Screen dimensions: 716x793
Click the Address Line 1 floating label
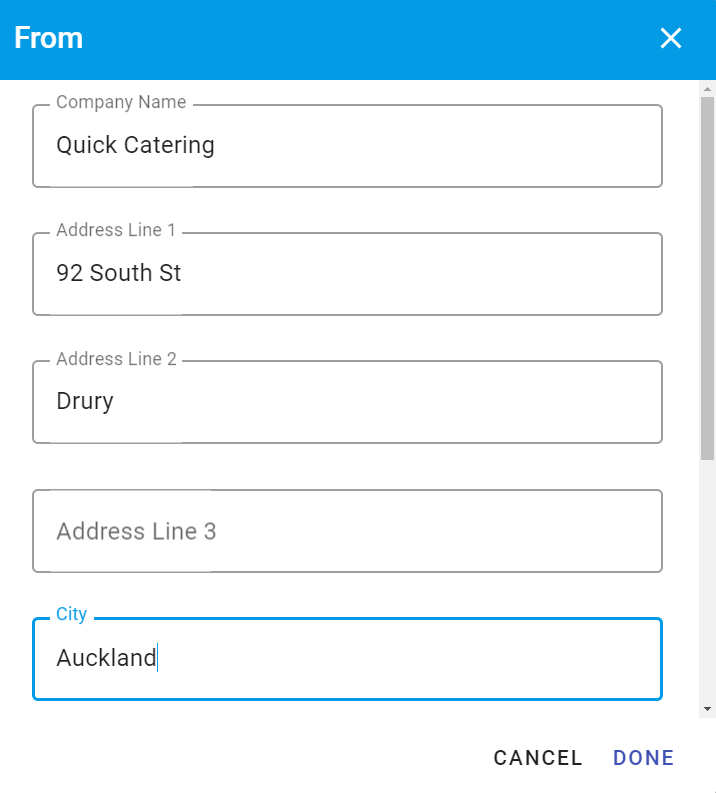116,230
